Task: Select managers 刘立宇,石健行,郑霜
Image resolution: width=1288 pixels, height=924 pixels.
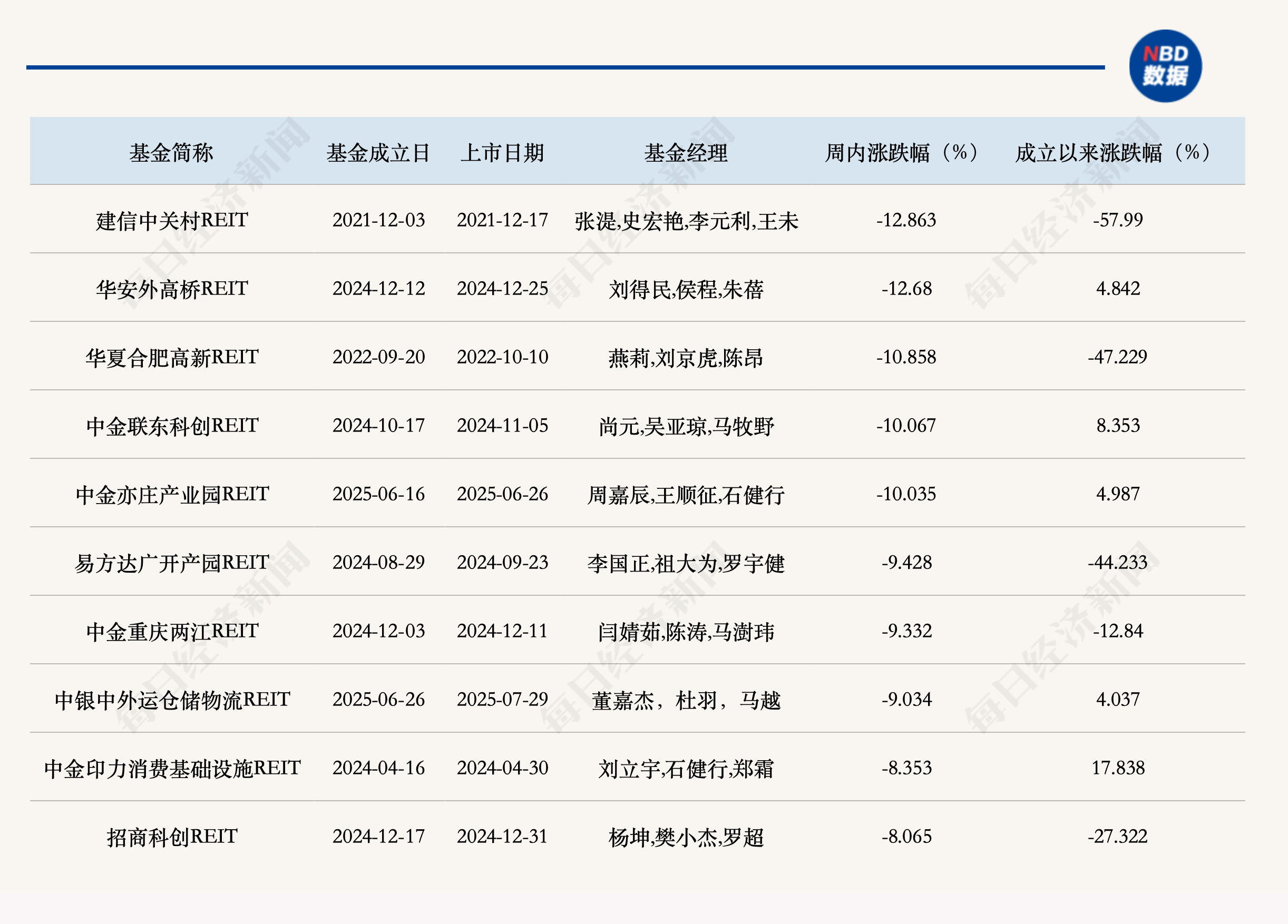Action: click(686, 769)
